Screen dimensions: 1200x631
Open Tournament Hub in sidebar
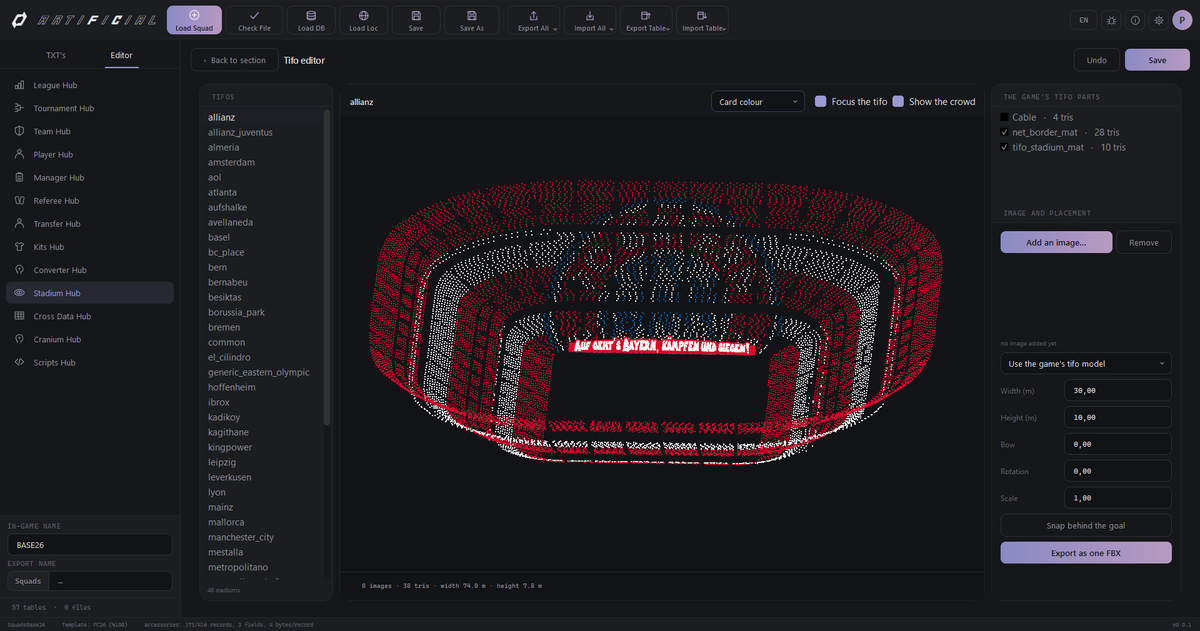click(90, 108)
